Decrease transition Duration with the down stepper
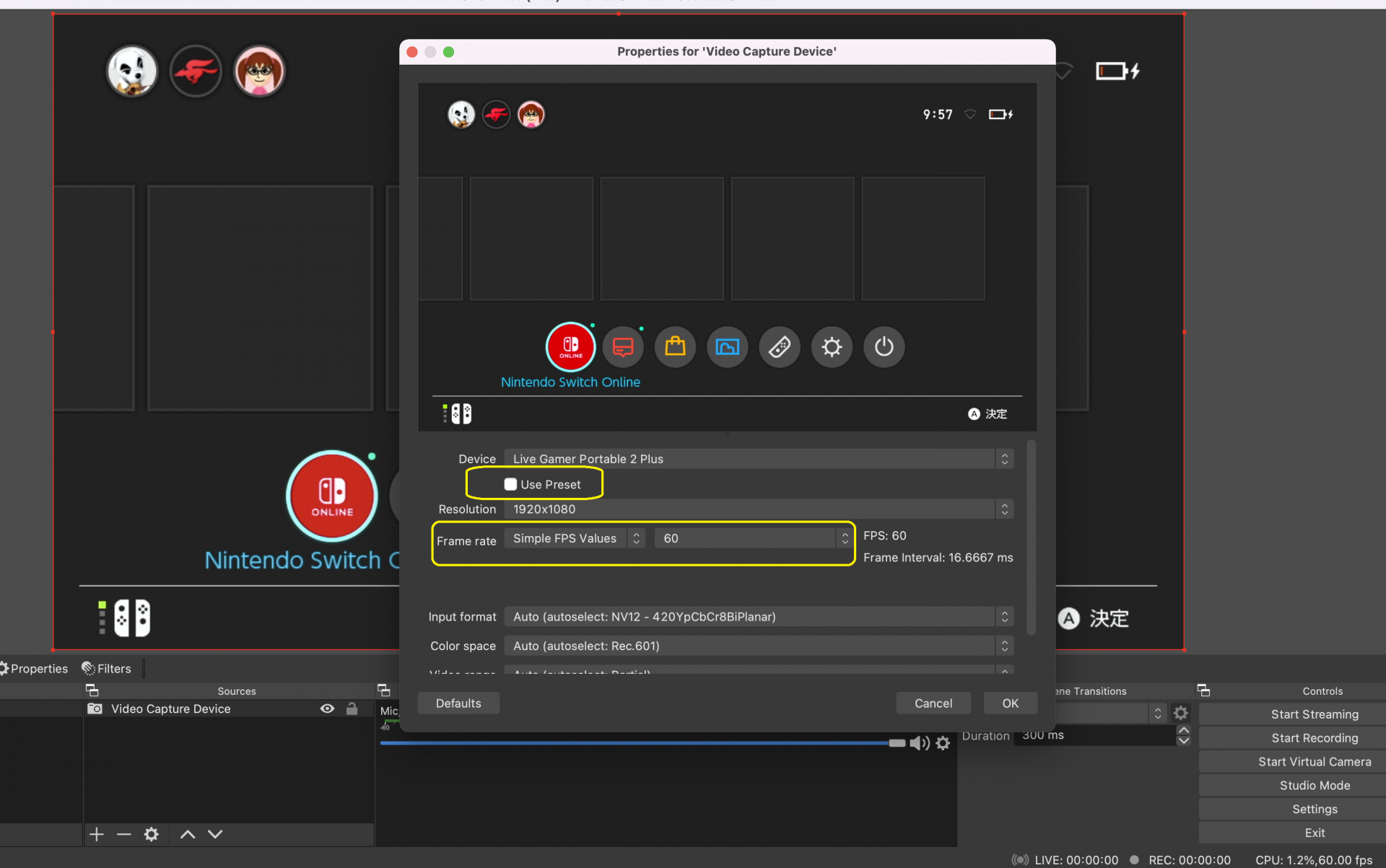 tap(1183, 741)
